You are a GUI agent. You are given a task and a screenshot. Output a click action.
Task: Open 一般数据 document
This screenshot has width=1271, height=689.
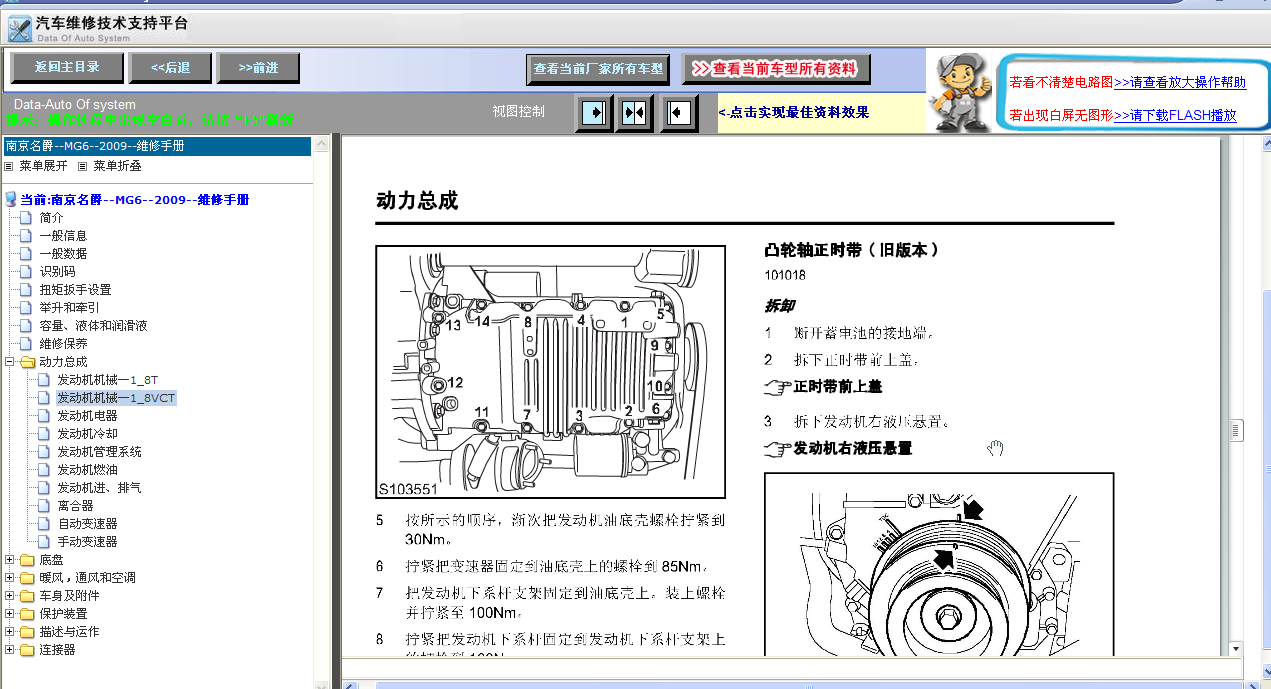click(63, 254)
